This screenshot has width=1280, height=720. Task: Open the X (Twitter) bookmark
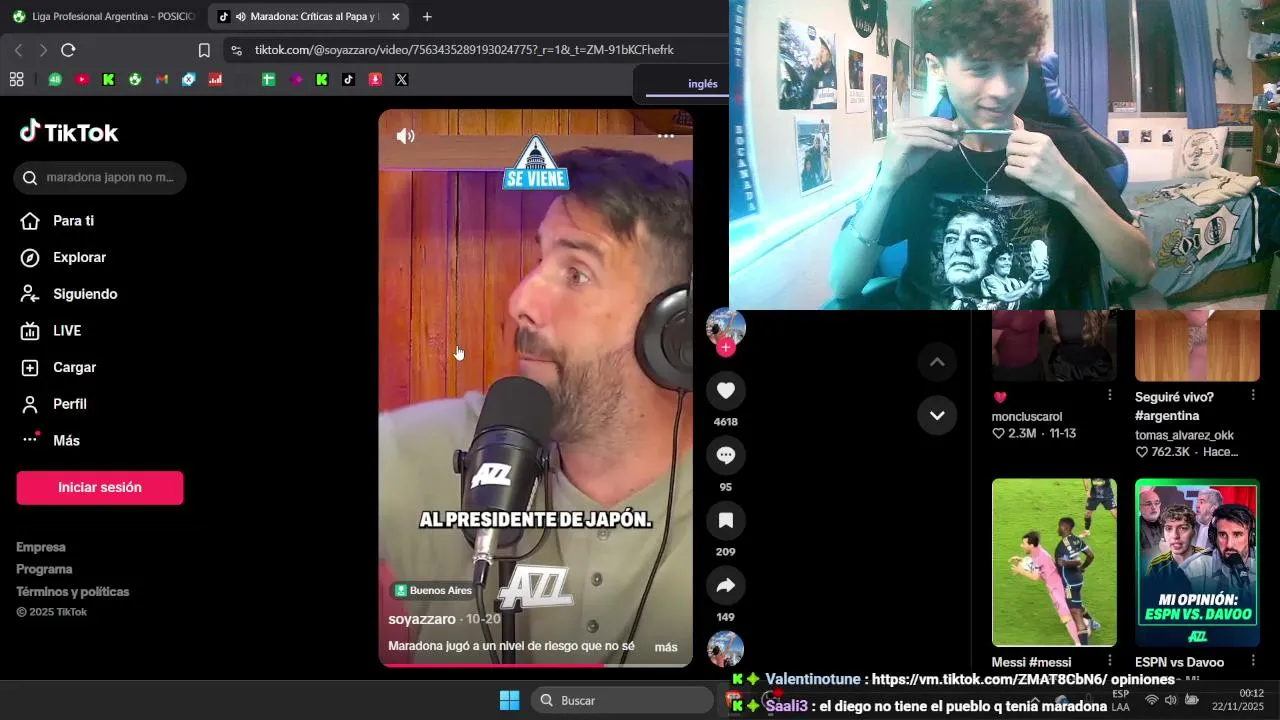click(402, 79)
